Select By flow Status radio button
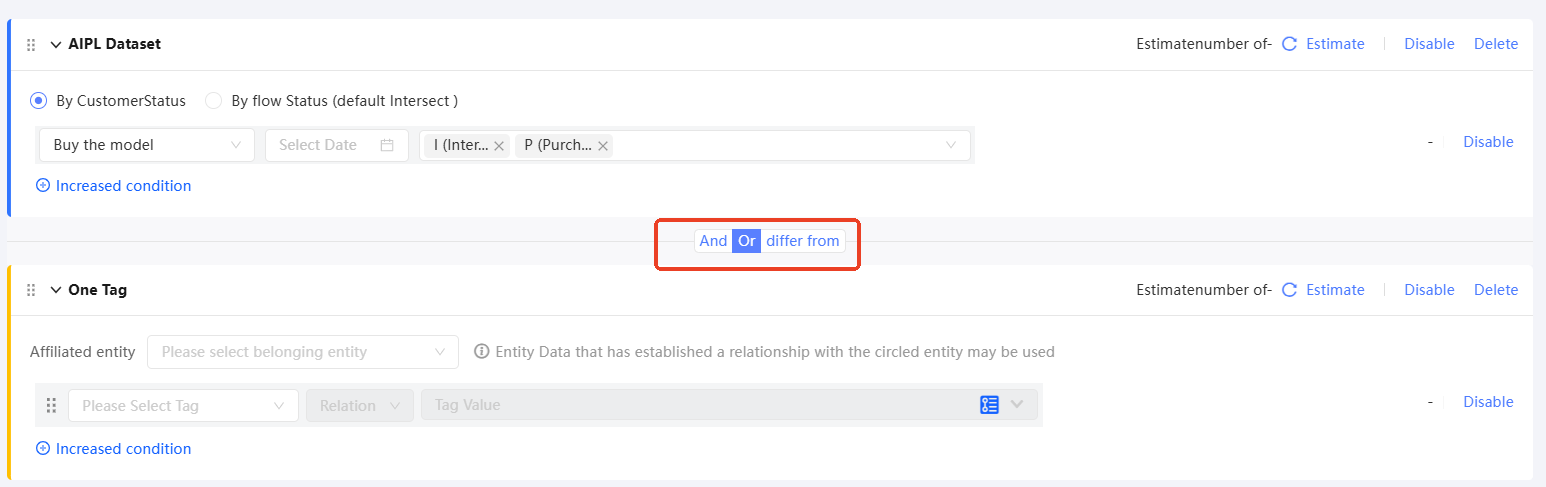Image resolution: width=1546 pixels, height=487 pixels. 213,101
